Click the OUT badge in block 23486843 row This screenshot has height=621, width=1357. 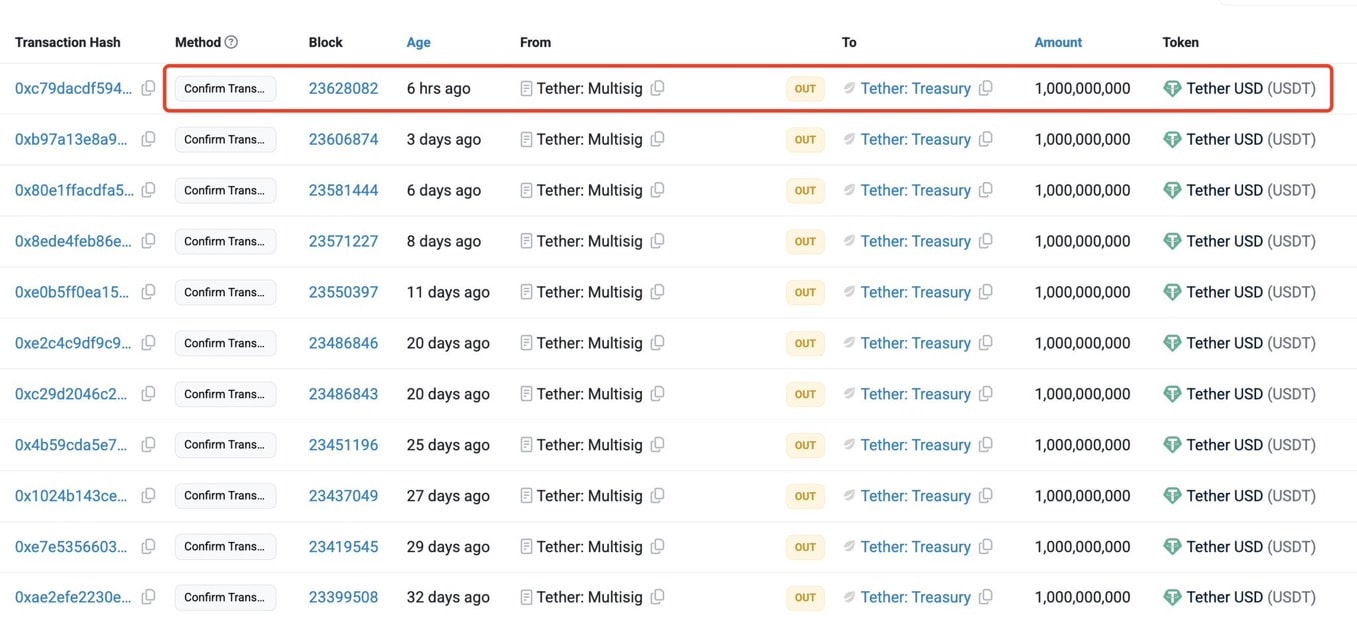805,394
